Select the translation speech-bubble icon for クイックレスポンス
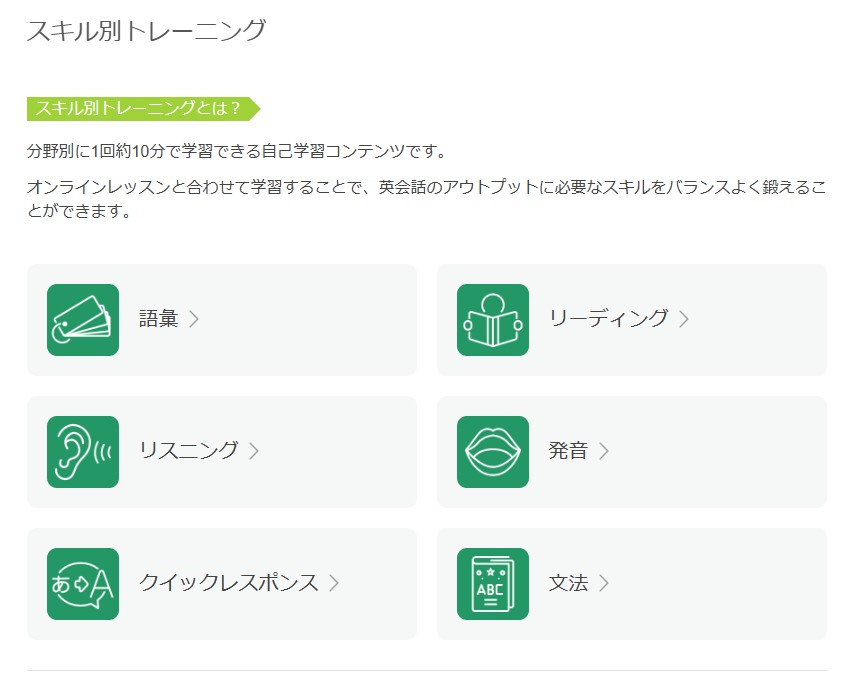 point(83,583)
